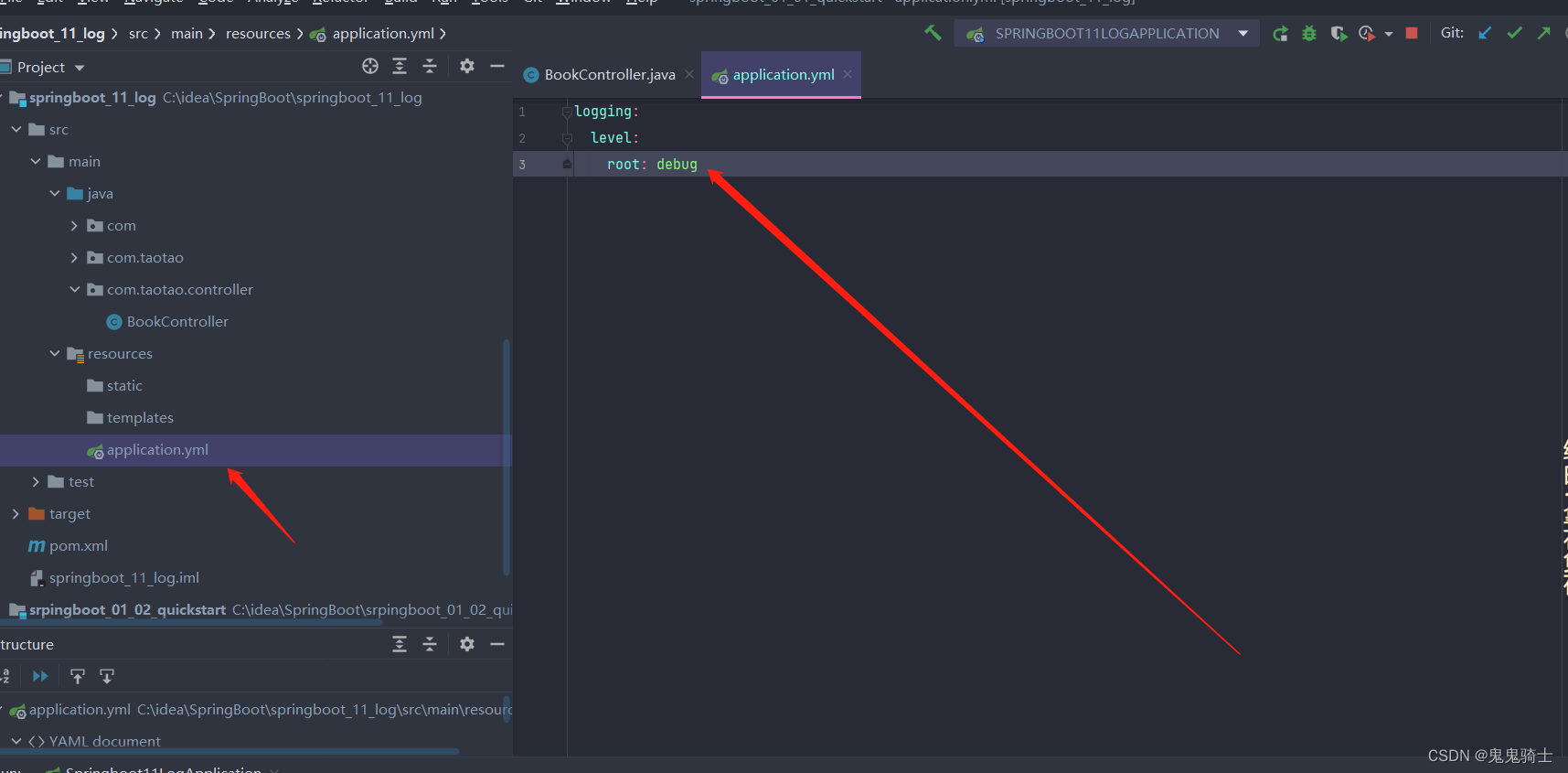Open Project panel settings gear

pyautogui.click(x=467, y=66)
